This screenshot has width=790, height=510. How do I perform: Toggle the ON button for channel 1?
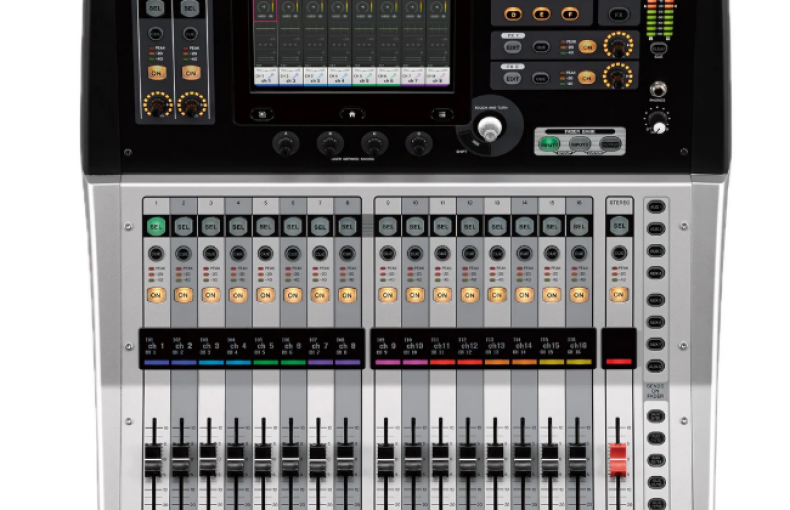(155, 295)
